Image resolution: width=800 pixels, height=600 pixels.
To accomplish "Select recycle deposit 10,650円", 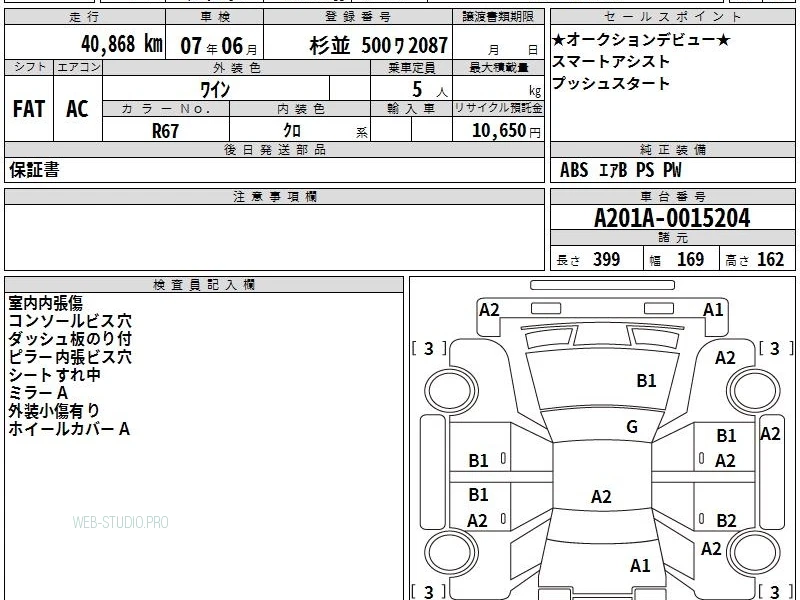I will [x=506, y=131].
